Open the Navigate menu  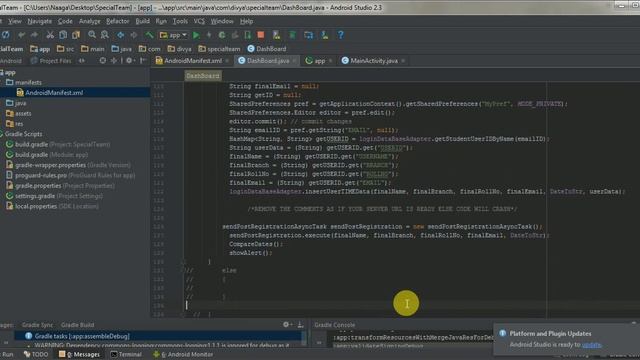(x=40, y=21)
